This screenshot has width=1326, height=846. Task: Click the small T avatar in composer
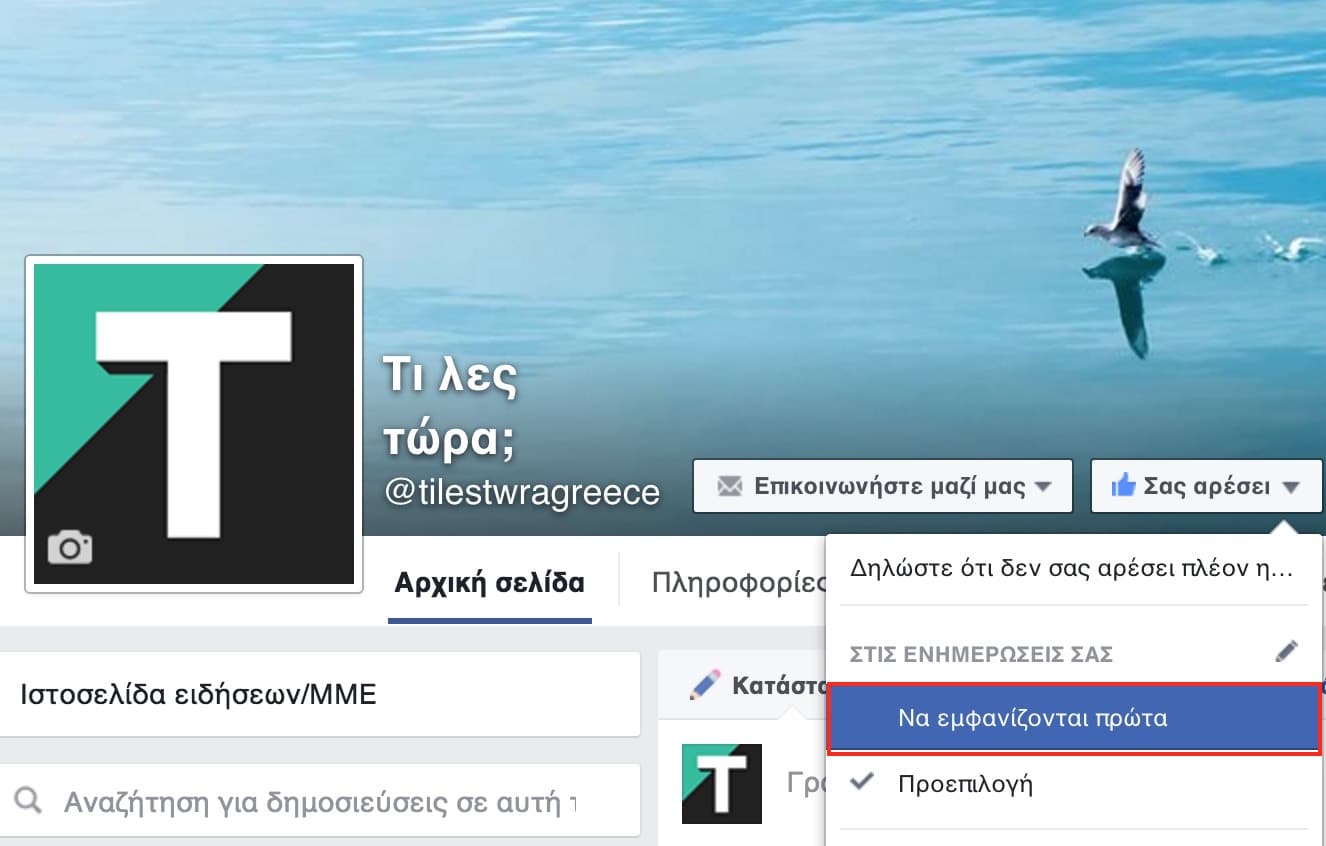click(722, 784)
